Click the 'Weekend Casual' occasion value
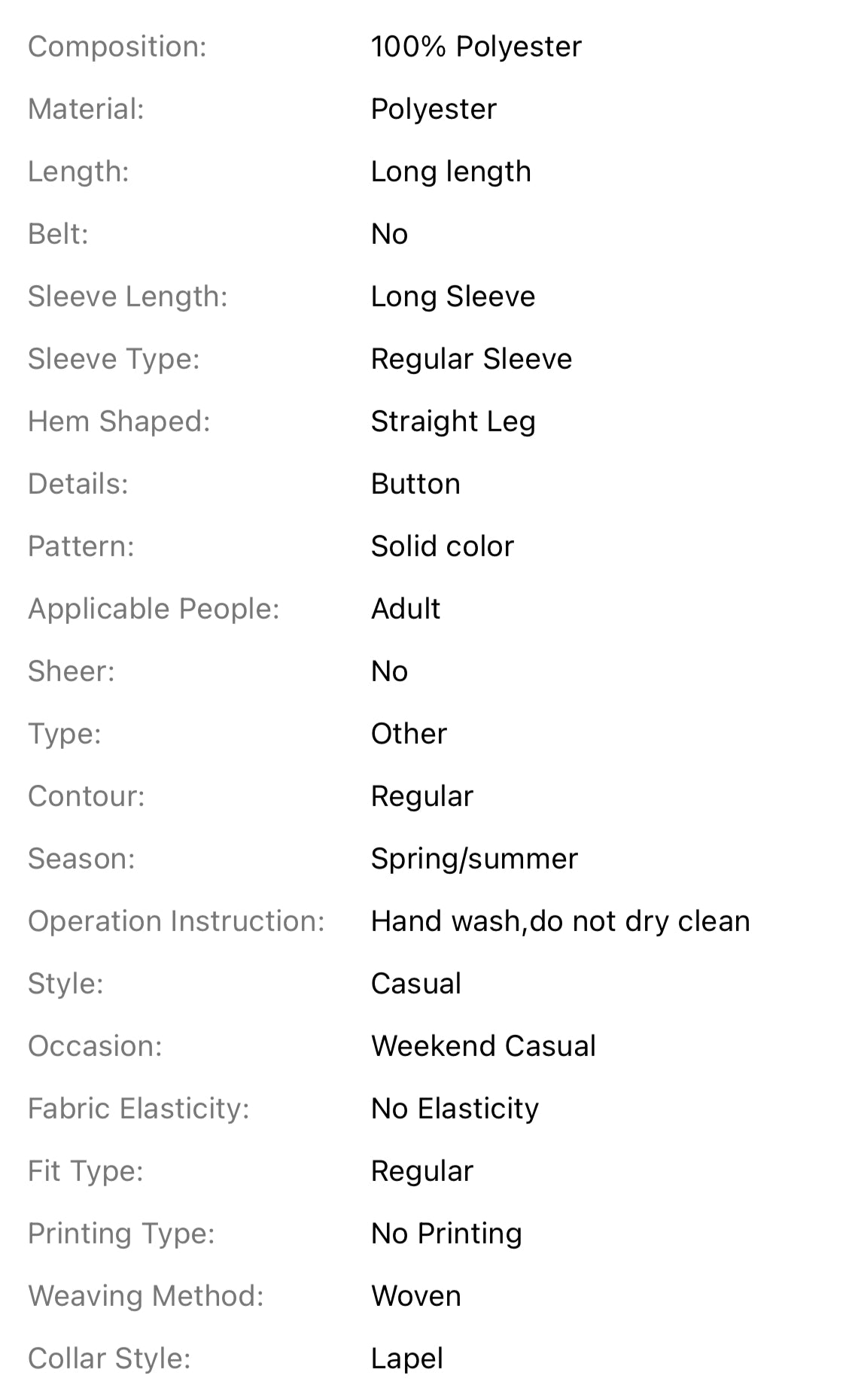The width and height of the screenshot is (852, 1400). 483,1046
